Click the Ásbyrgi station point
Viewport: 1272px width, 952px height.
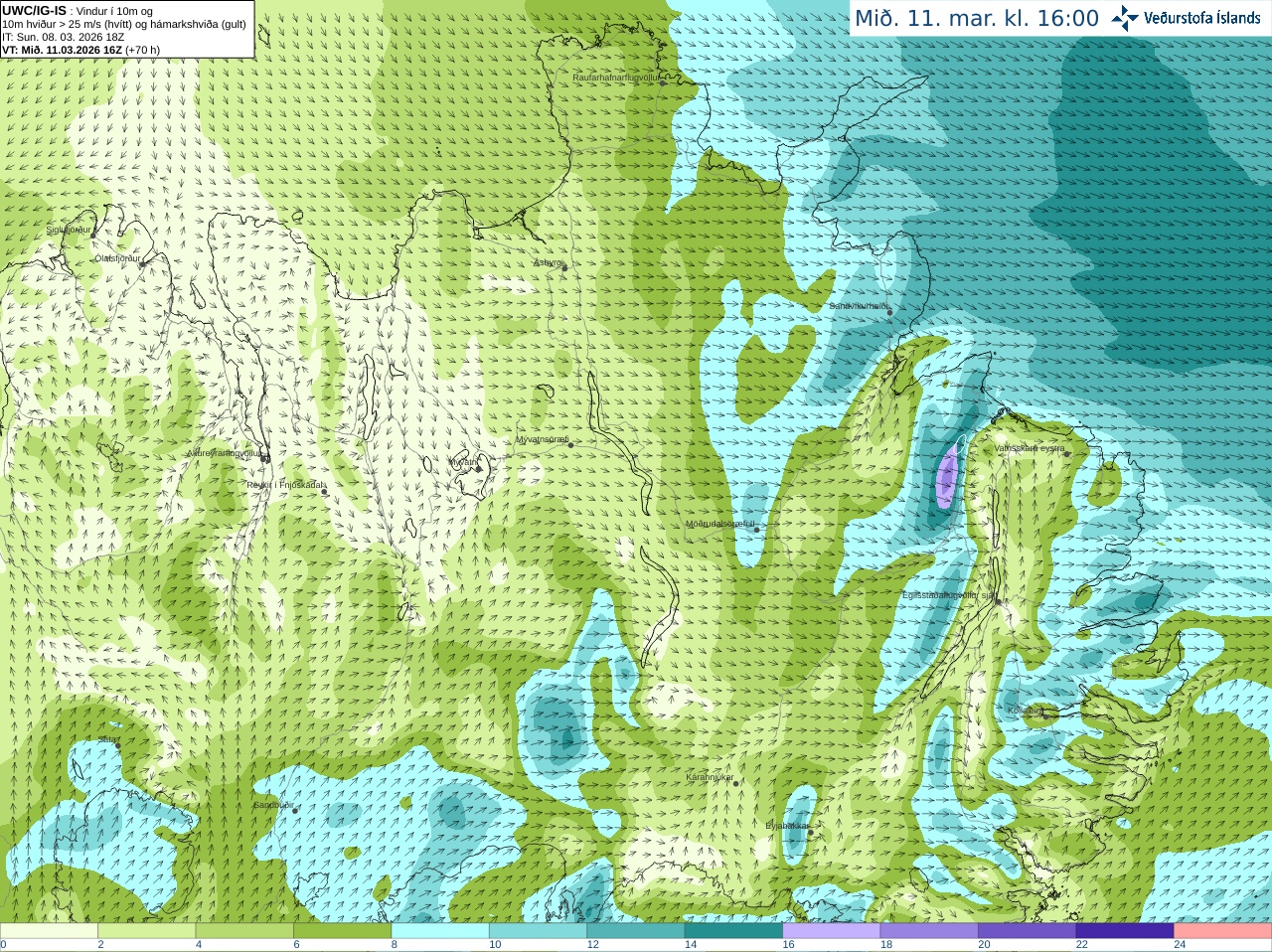click(564, 267)
